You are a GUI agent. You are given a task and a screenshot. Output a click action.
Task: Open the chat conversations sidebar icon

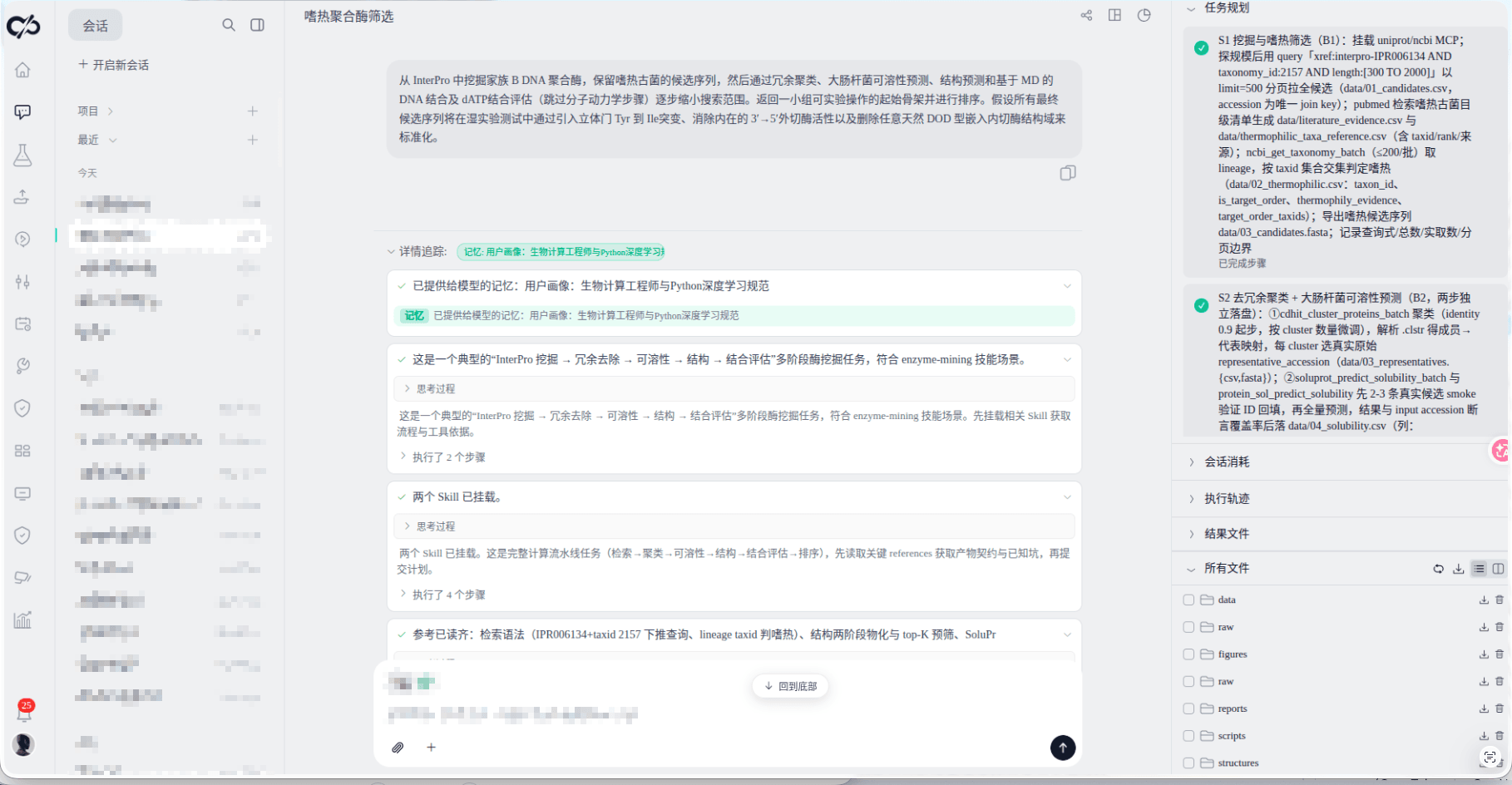pyautogui.click(x=22, y=111)
